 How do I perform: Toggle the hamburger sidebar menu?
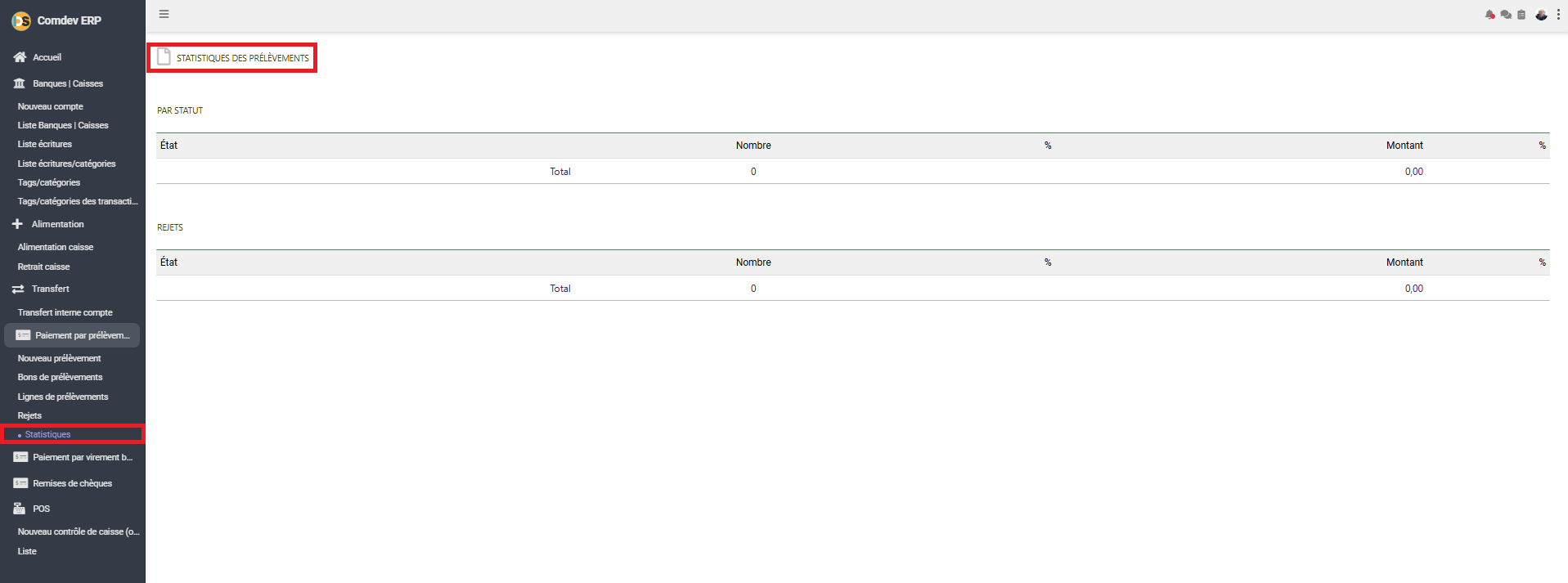(164, 14)
